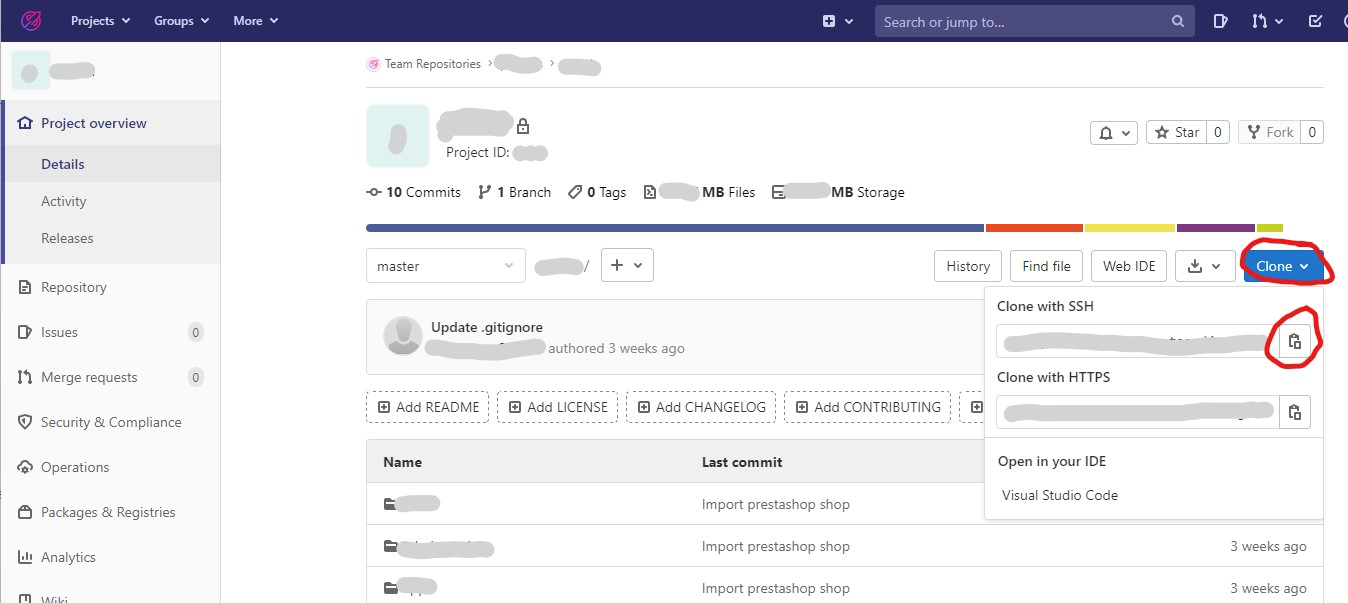
Task: Click the blue language bar segment
Action: 675,228
